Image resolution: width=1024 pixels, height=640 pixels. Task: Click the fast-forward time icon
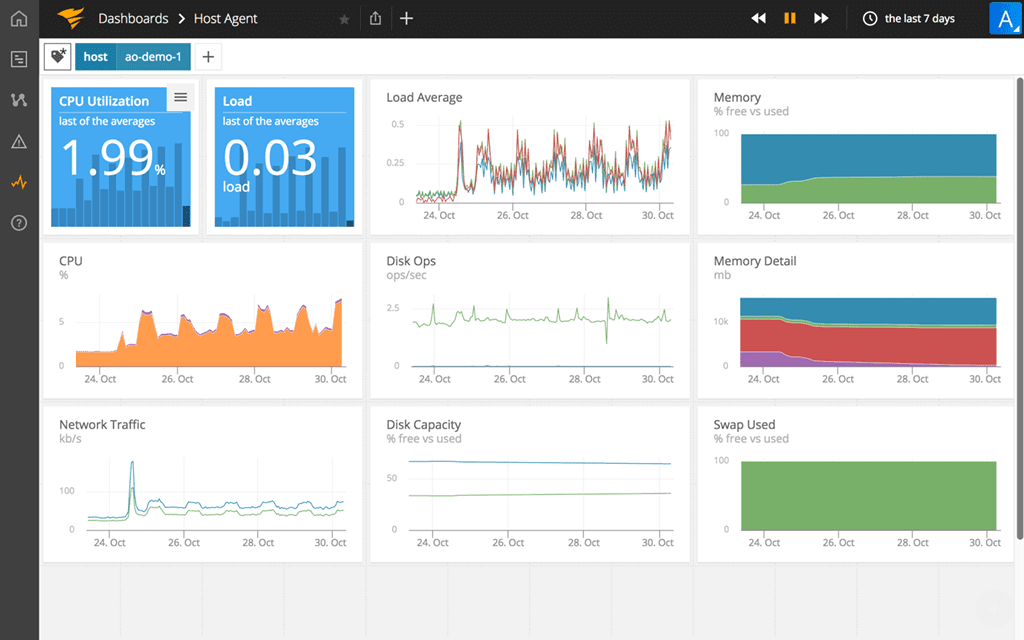coord(822,18)
